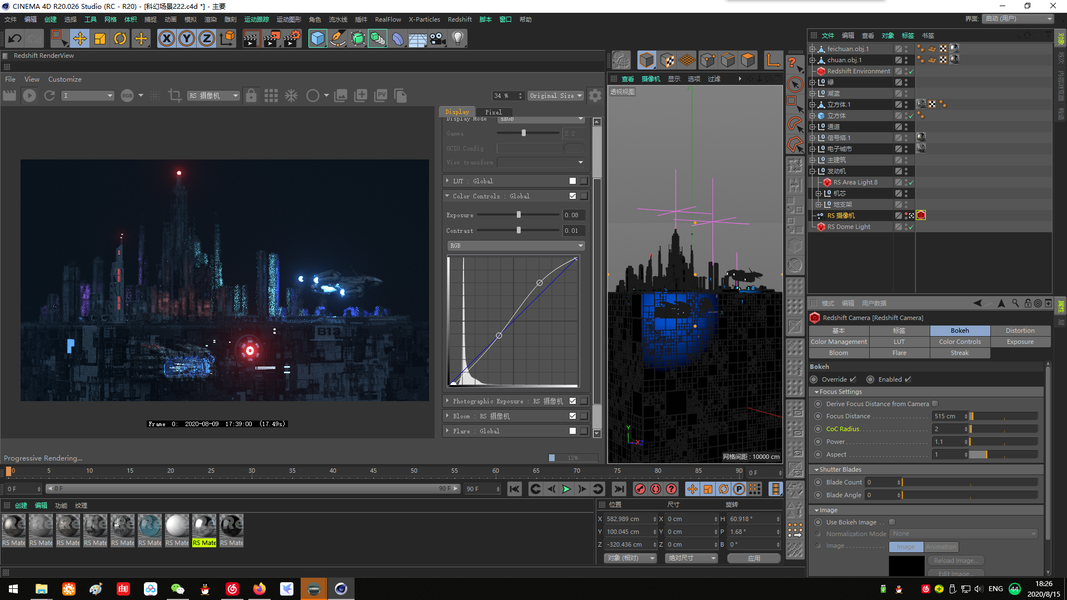1067x600 pixels.
Task: Adjust the Exposure slider
Action: click(x=519, y=215)
